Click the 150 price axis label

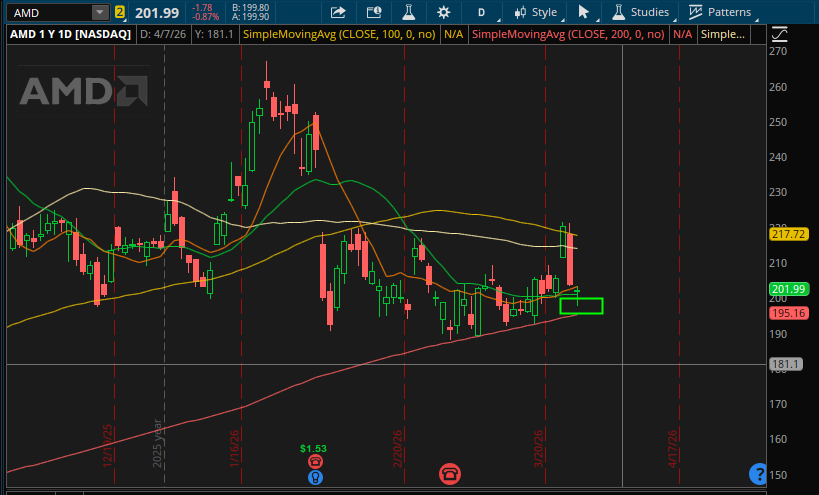(x=778, y=475)
